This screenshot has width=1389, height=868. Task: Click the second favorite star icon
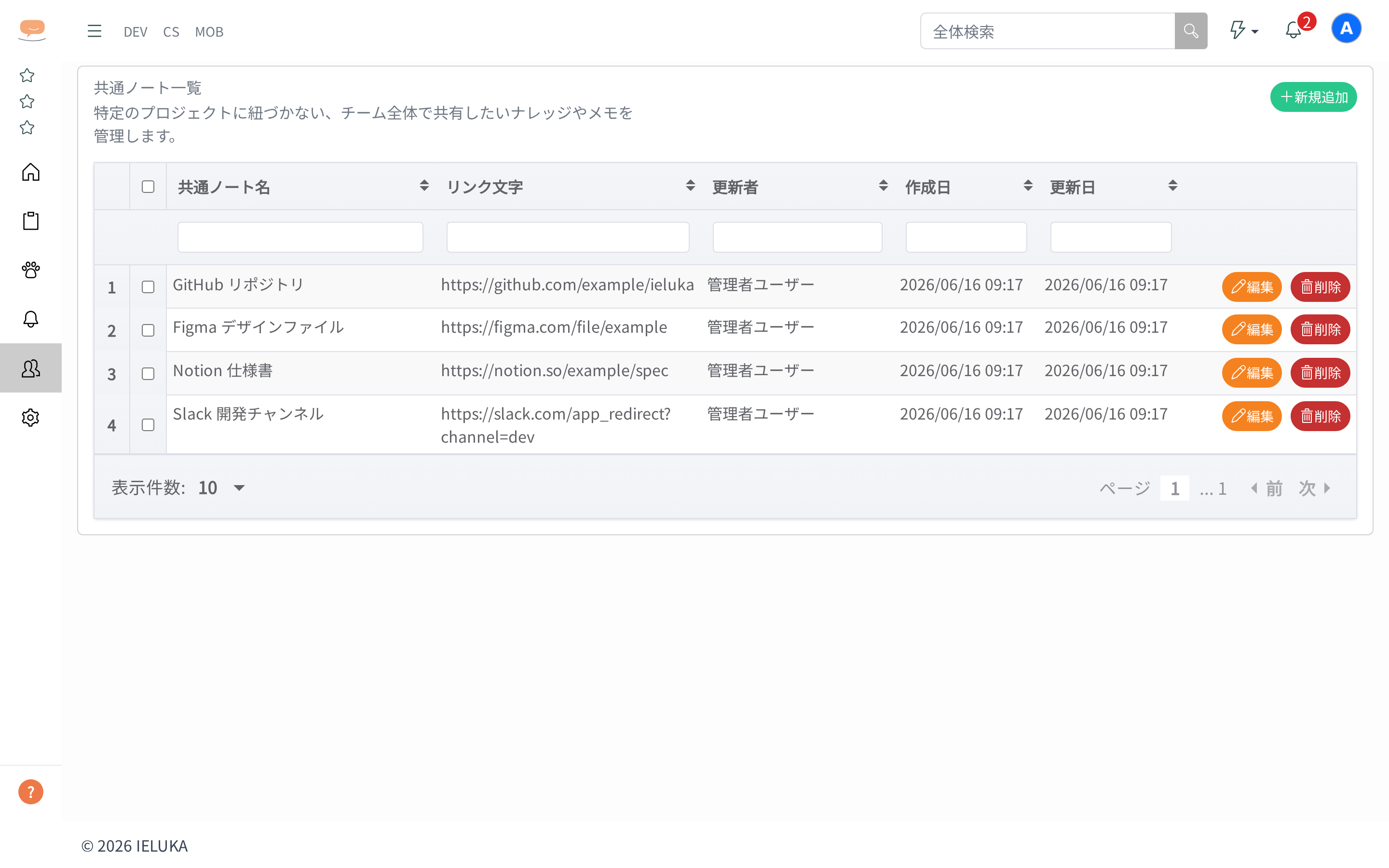point(27,102)
